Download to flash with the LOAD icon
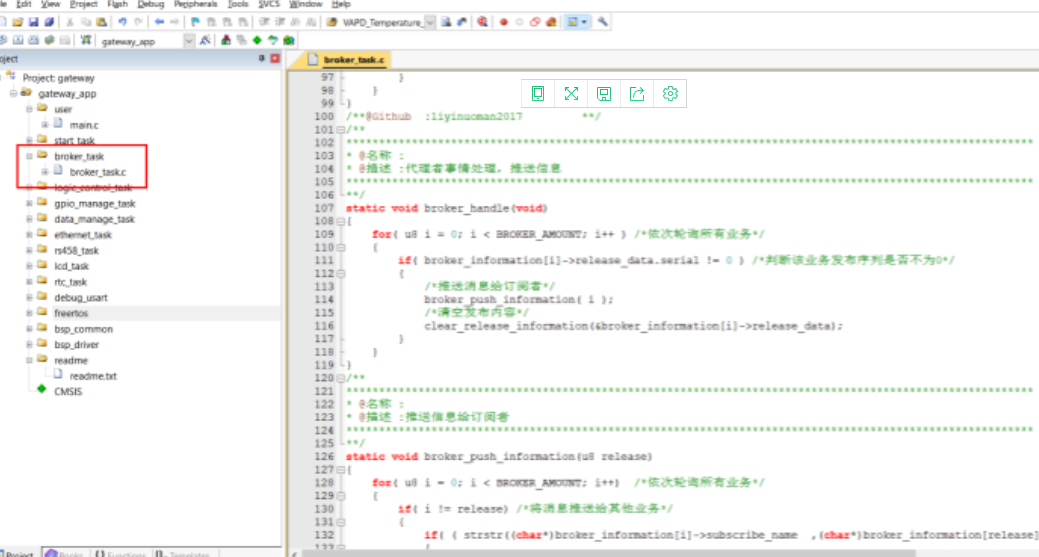The height and width of the screenshot is (557, 1039). pyautogui.click(x=86, y=40)
